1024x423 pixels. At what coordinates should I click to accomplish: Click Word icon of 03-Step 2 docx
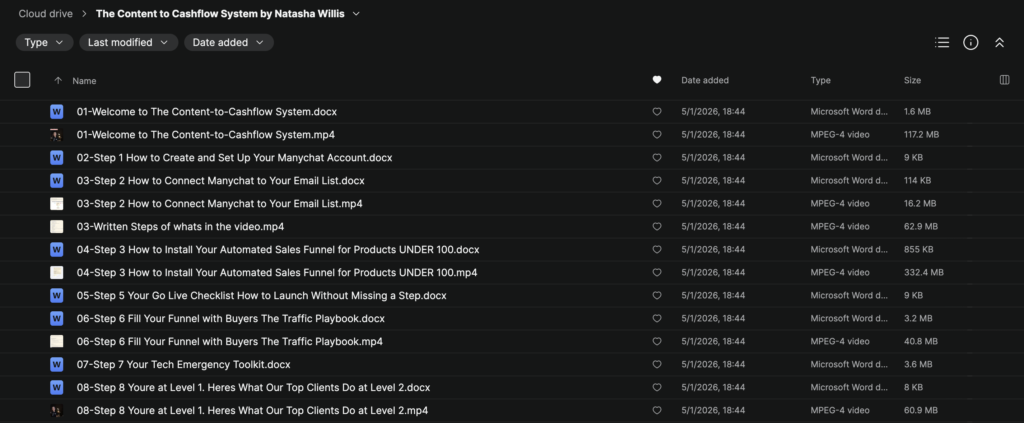pos(57,180)
